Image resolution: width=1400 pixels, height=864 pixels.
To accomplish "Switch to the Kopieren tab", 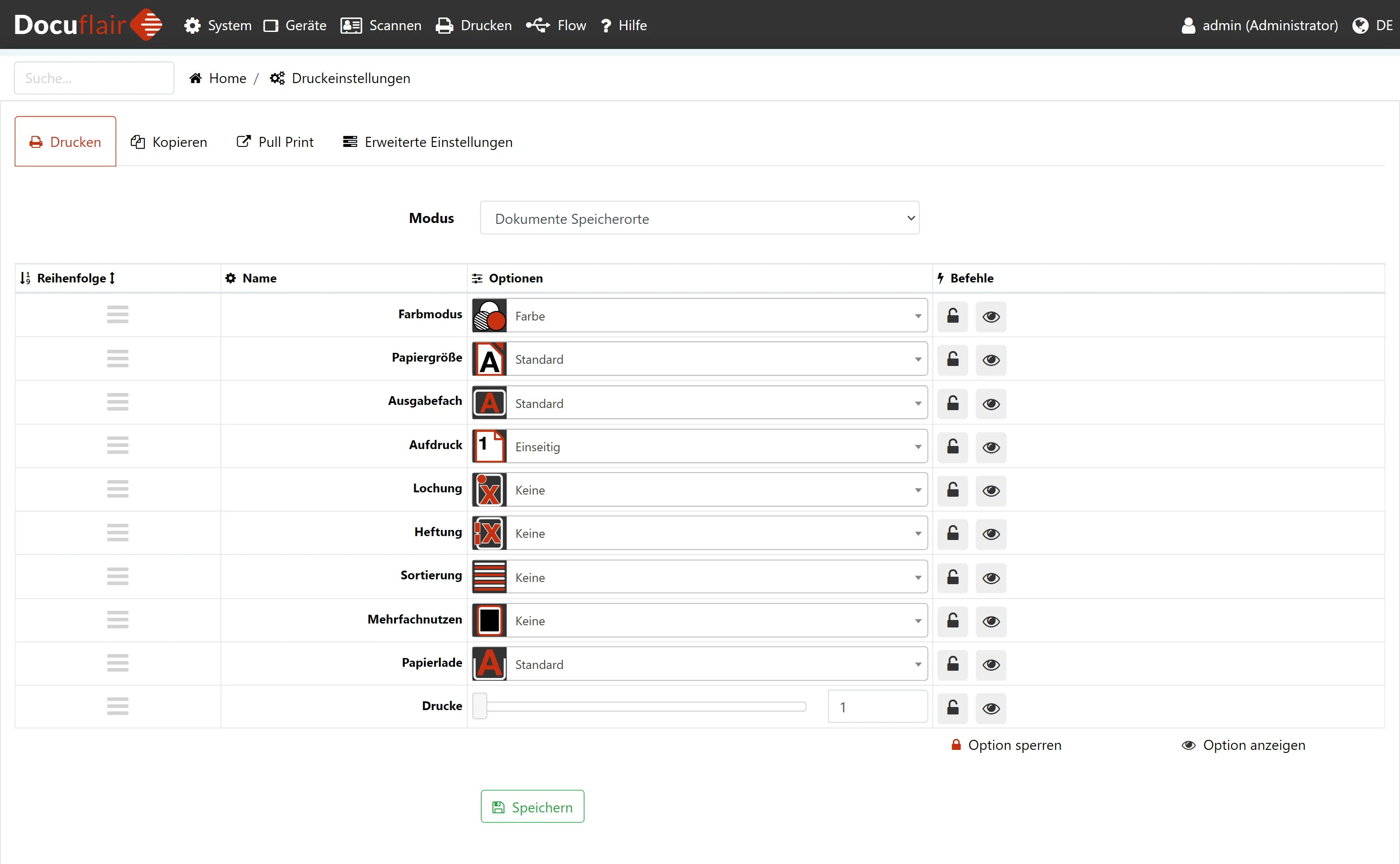I will click(x=168, y=142).
